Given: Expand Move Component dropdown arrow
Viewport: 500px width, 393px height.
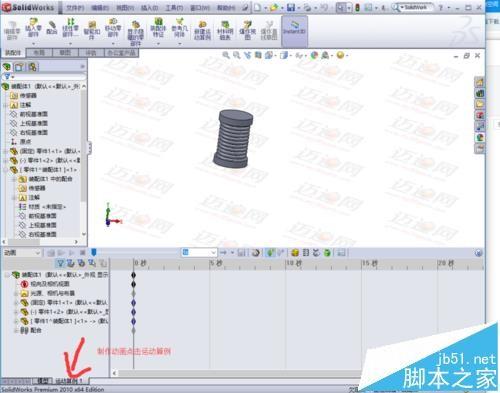Looking at the screenshot, I should [x=113, y=44].
